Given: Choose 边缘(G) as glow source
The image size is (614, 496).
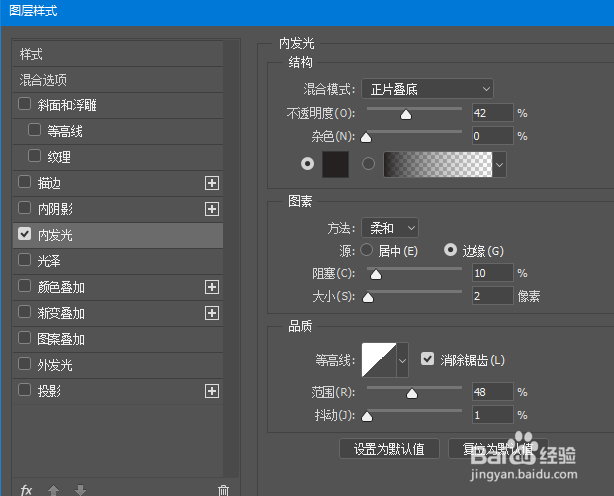Looking at the screenshot, I should pos(450,250).
